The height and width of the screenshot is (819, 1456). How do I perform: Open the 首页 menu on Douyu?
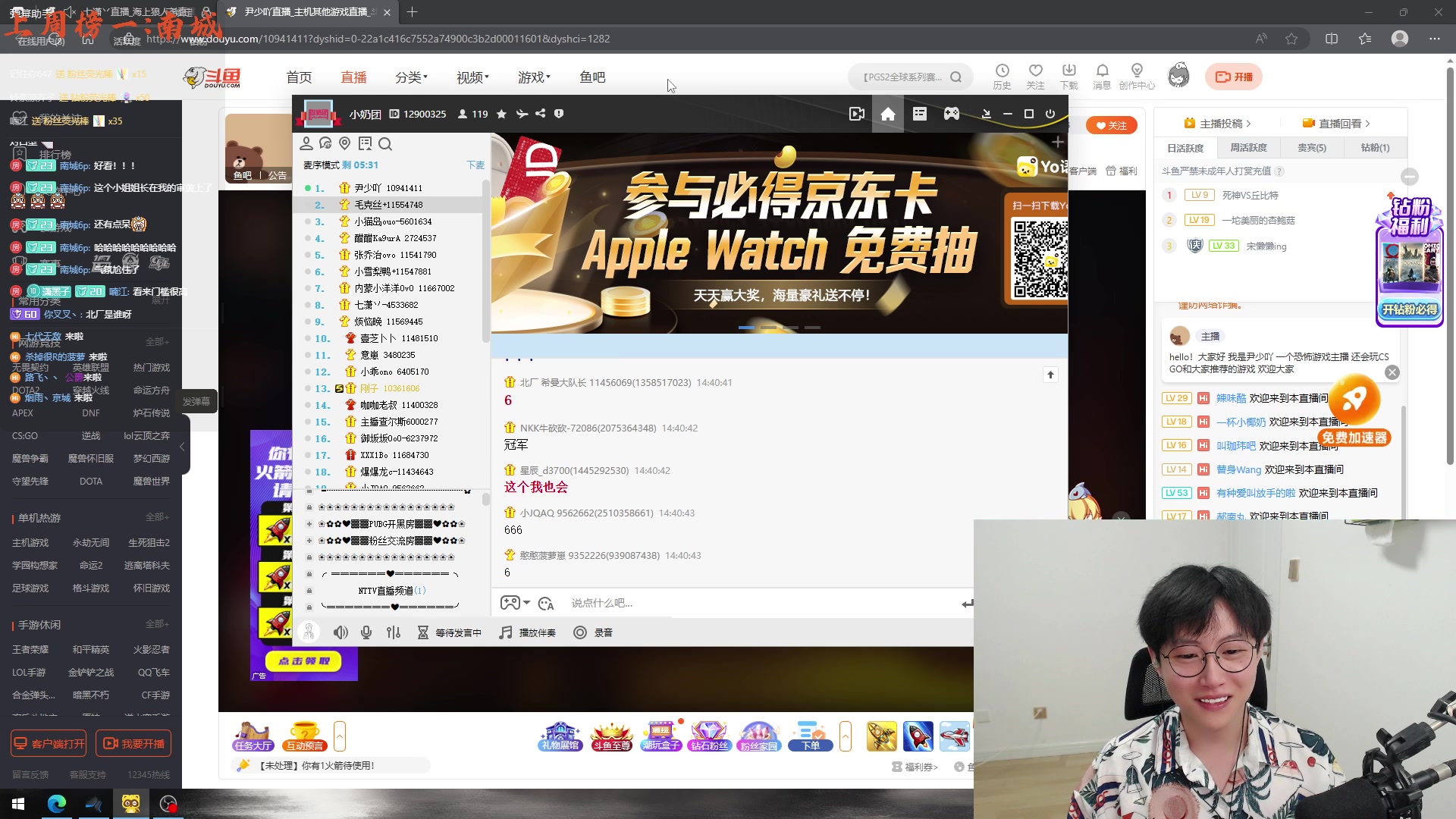pos(299,77)
